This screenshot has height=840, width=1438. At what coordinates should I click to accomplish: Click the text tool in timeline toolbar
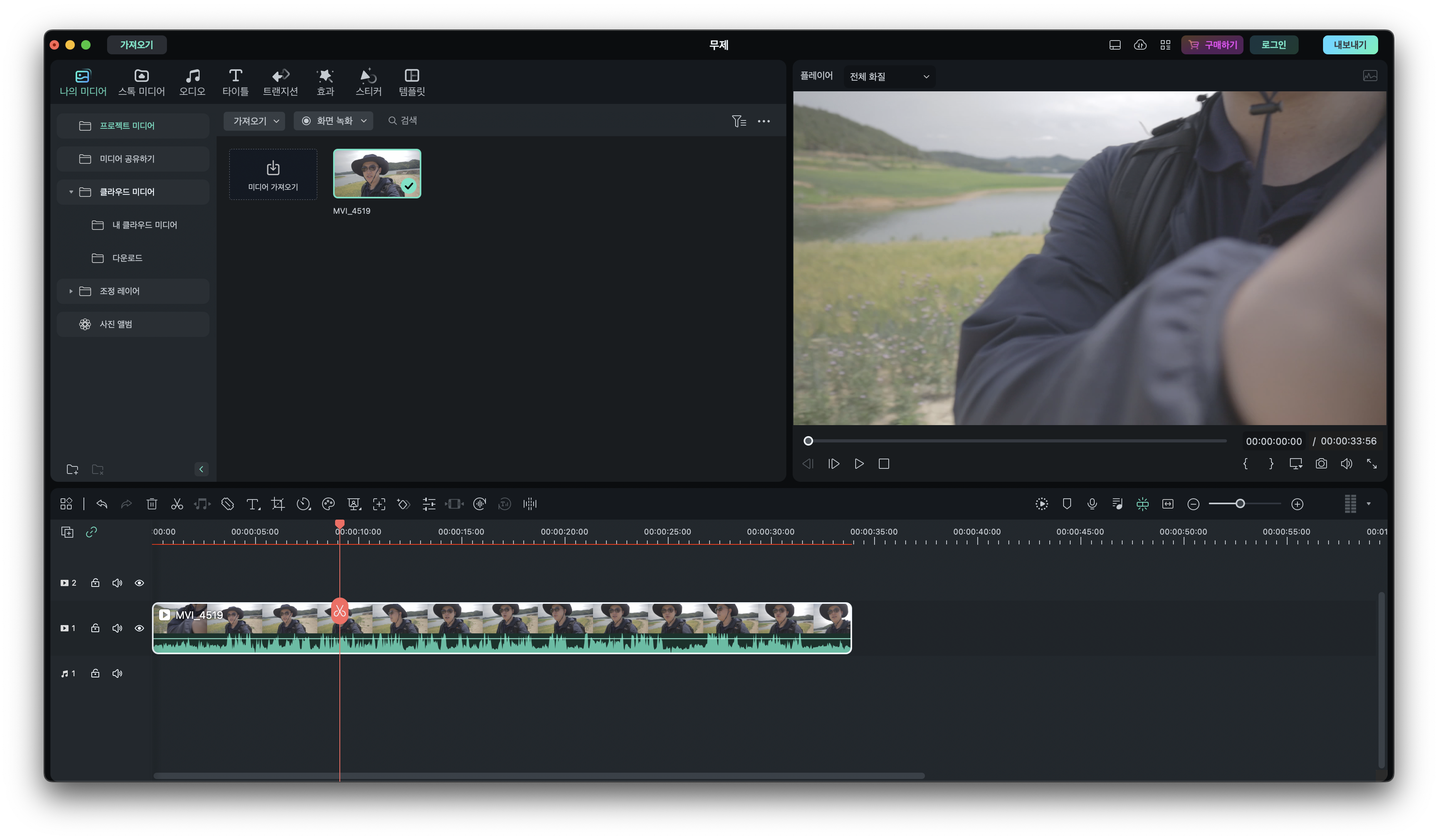[253, 504]
